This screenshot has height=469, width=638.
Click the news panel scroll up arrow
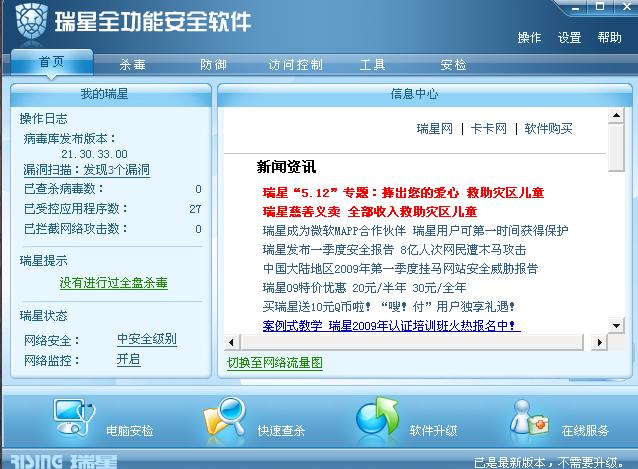point(616,116)
